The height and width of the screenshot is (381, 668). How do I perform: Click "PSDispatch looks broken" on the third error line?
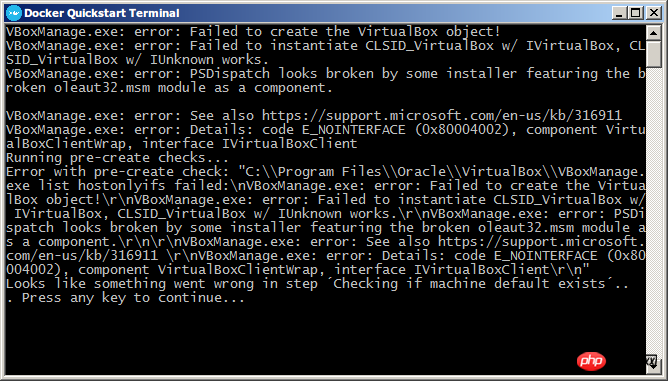pyautogui.click(x=253, y=74)
